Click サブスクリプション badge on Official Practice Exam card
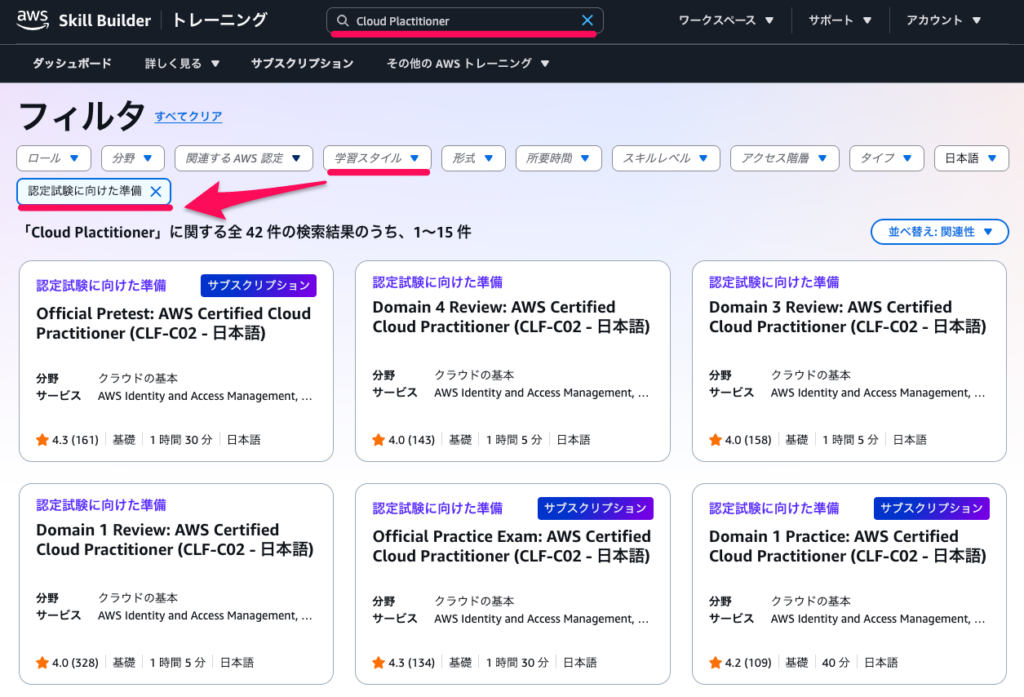The width and height of the screenshot is (1024, 697). coord(594,508)
